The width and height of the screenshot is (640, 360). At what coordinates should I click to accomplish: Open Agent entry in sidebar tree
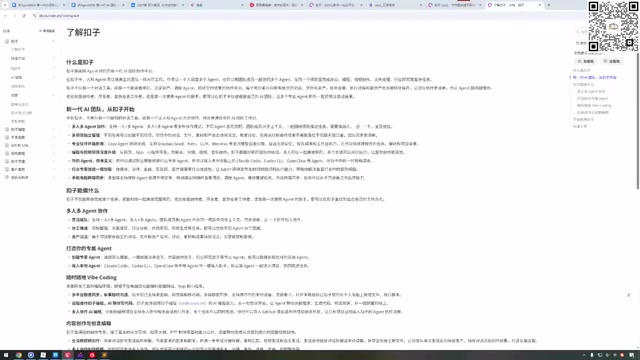pyautogui.click(x=16, y=68)
